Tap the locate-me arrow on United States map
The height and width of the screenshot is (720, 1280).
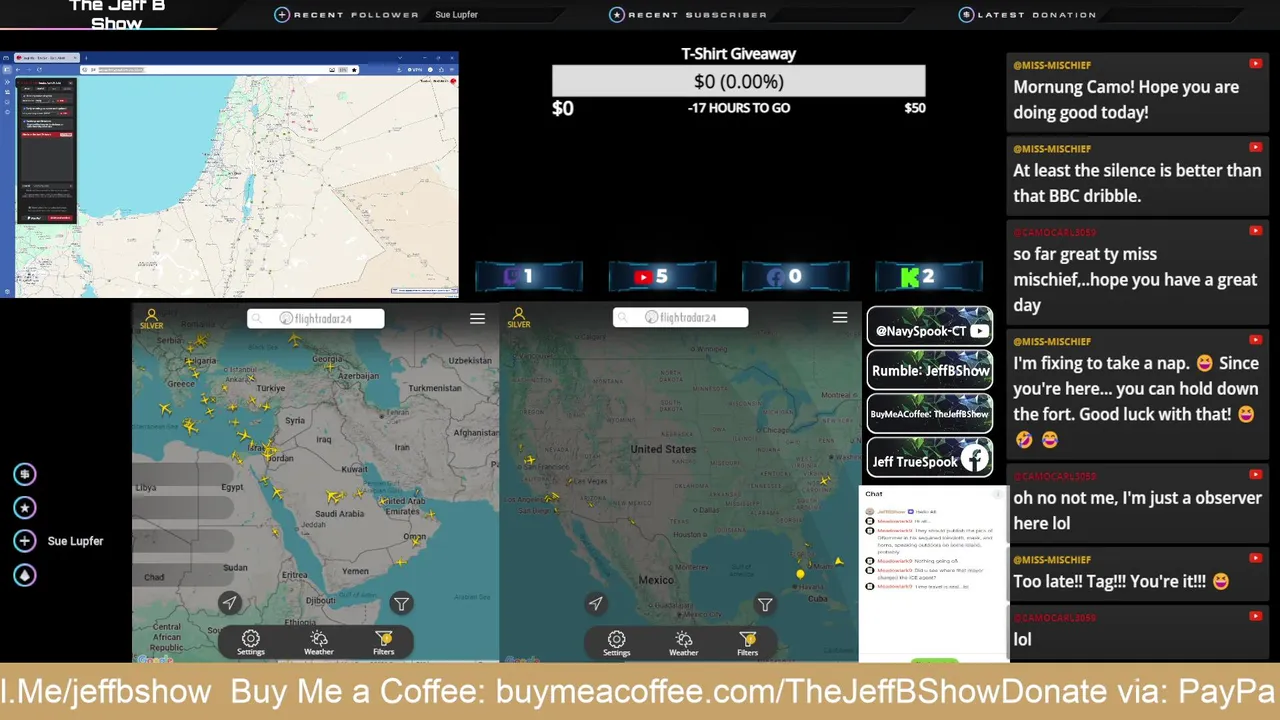[596, 603]
